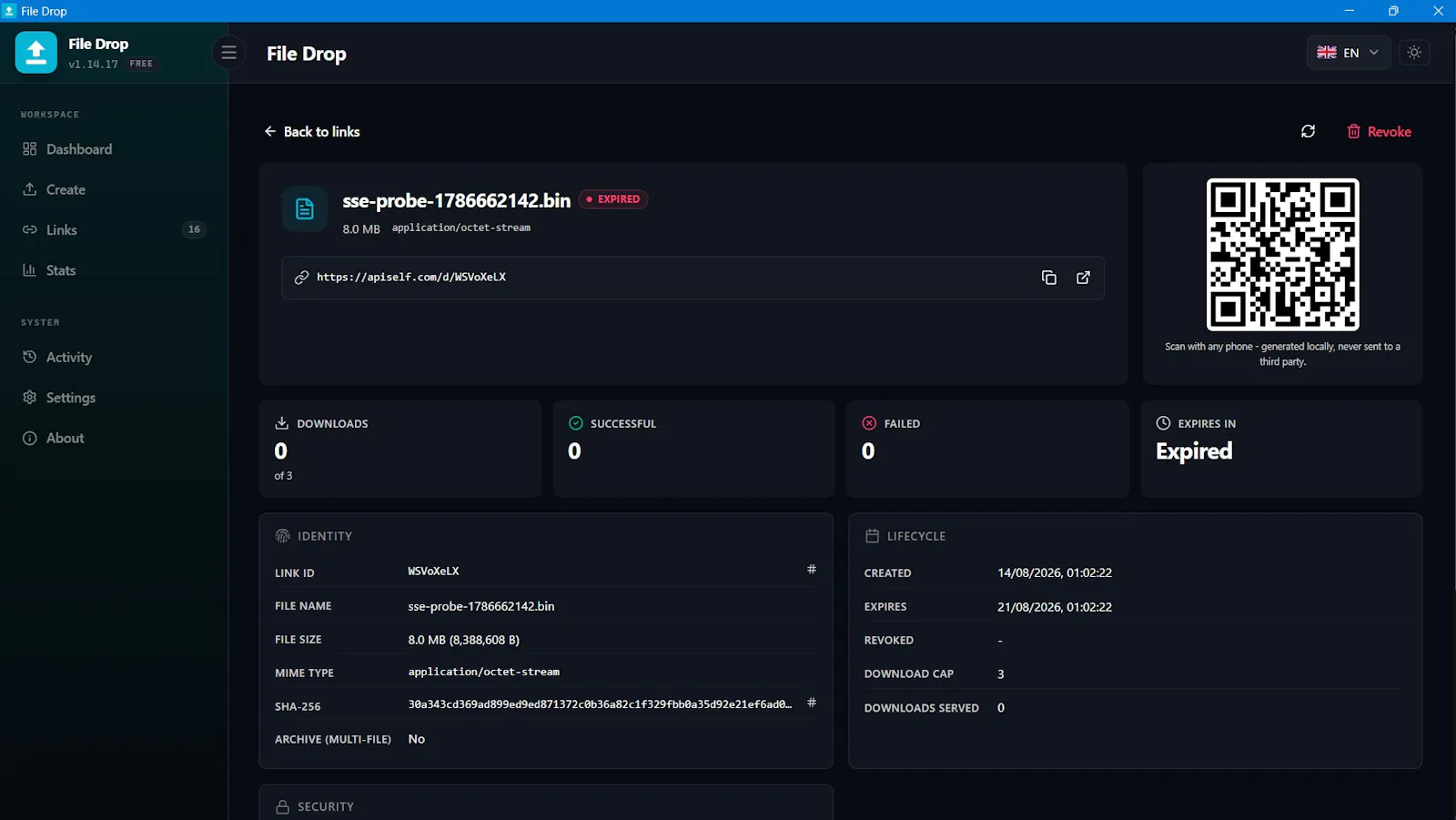
Task: Open share URL in external browser
Action: (x=1083, y=278)
